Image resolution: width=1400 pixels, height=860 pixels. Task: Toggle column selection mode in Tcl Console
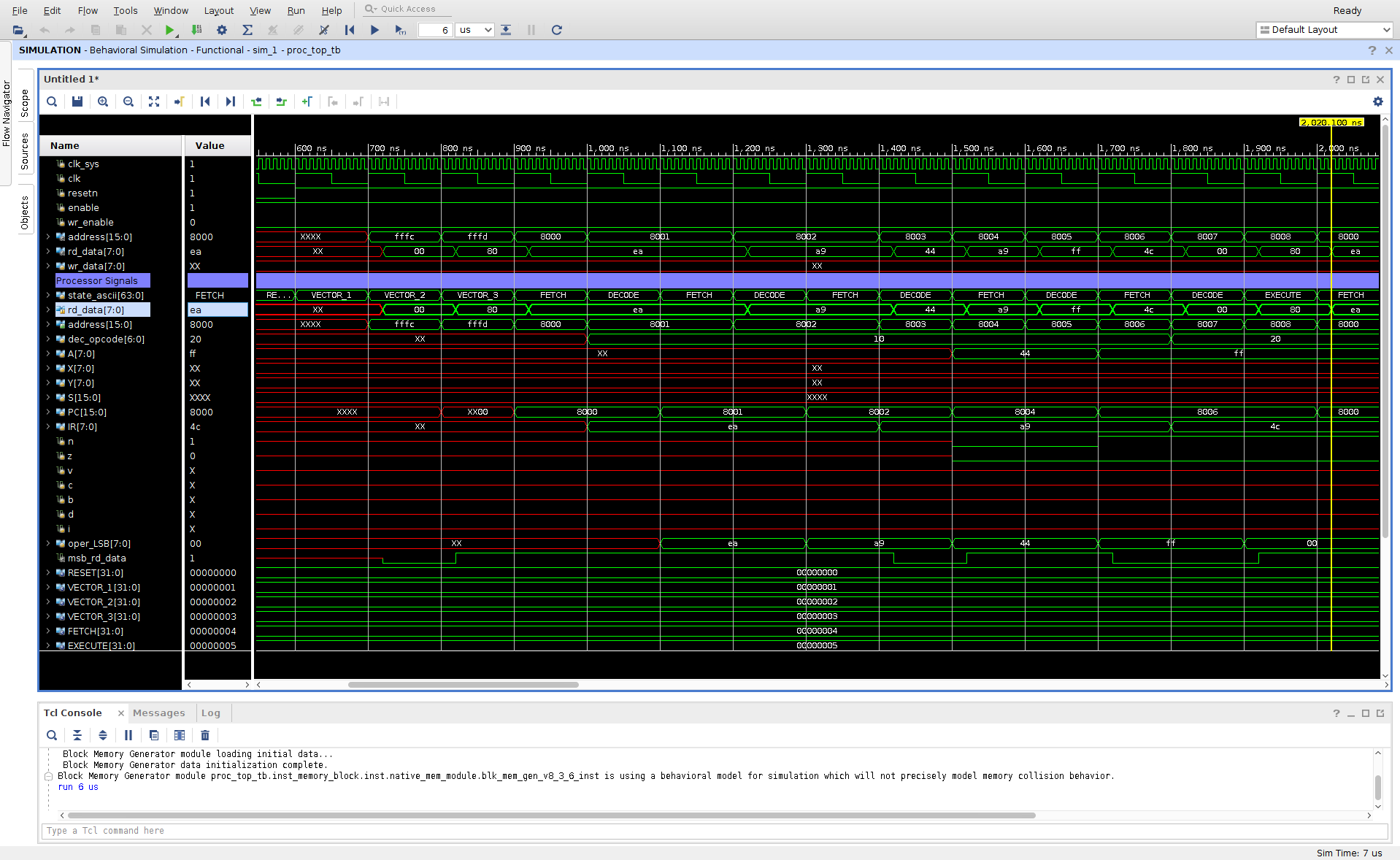tap(180, 735)
